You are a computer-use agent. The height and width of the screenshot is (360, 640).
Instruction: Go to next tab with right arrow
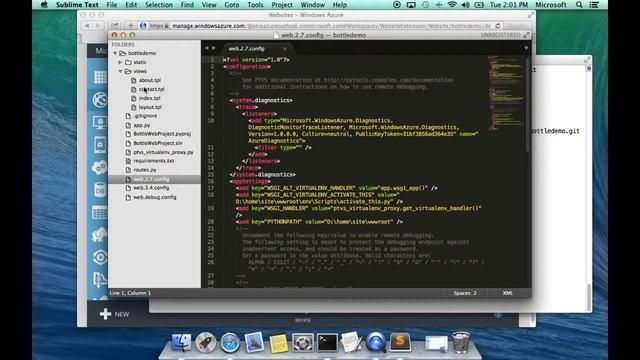pyautogui.click(x=213, y=48)
